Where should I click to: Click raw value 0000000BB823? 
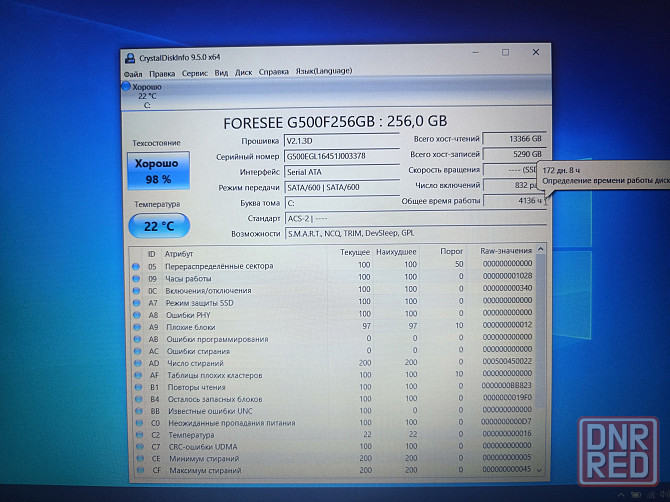tap(507, 385)
